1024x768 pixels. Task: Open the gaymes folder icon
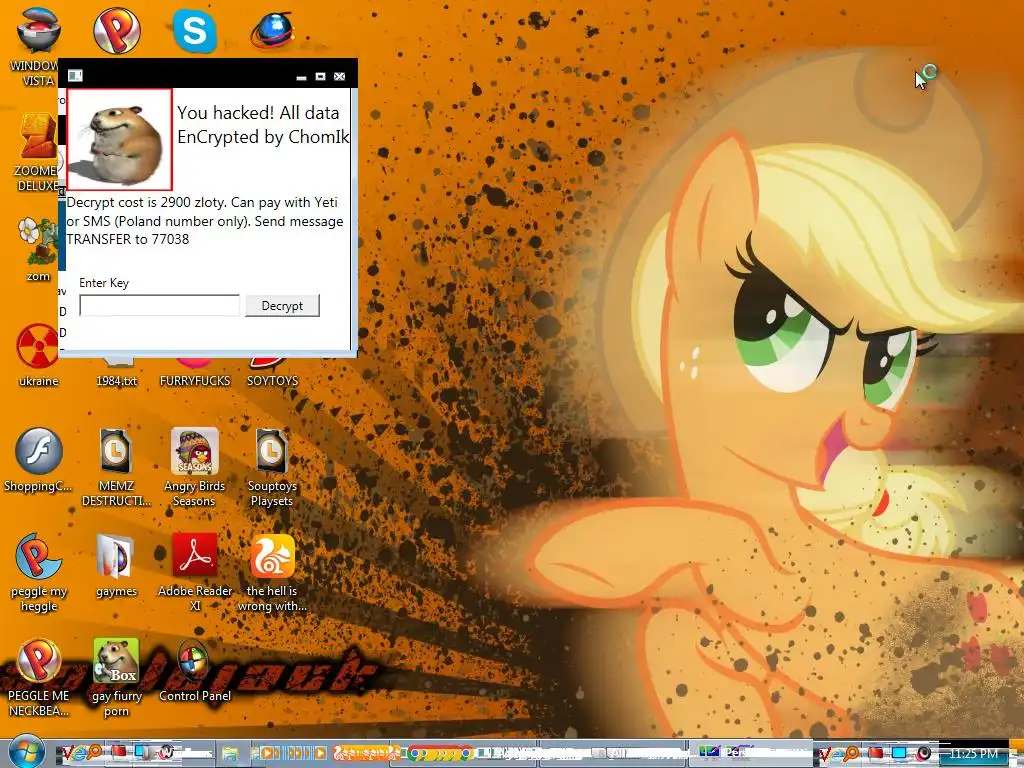[116, 556]
